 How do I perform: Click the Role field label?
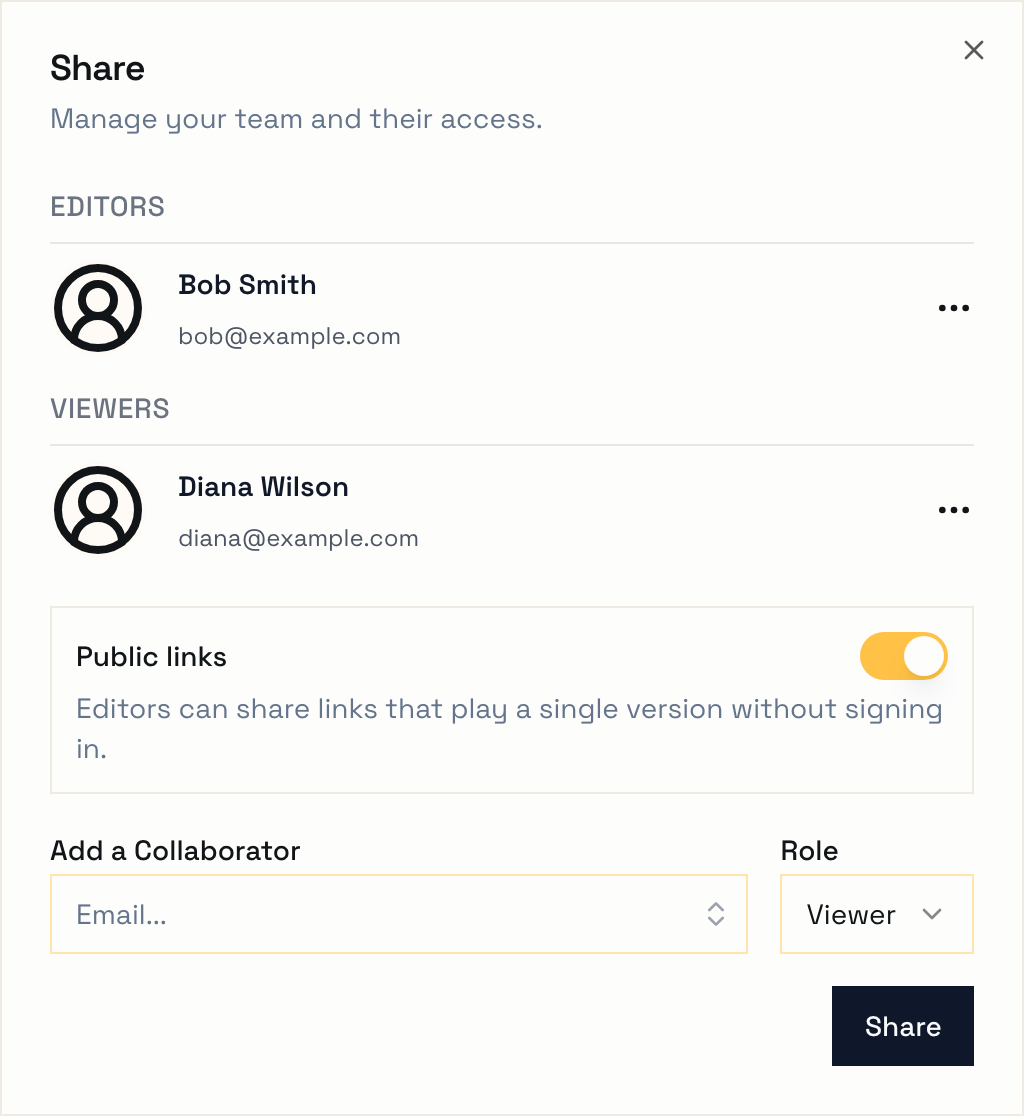[x=809, y=851]
